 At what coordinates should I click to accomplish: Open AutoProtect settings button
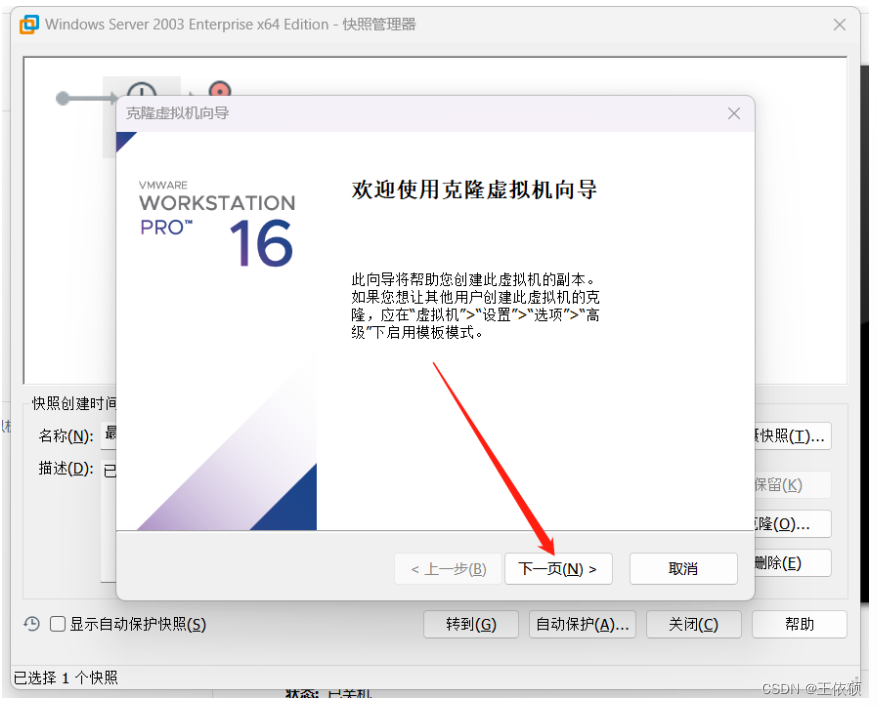tap(582, 624)
